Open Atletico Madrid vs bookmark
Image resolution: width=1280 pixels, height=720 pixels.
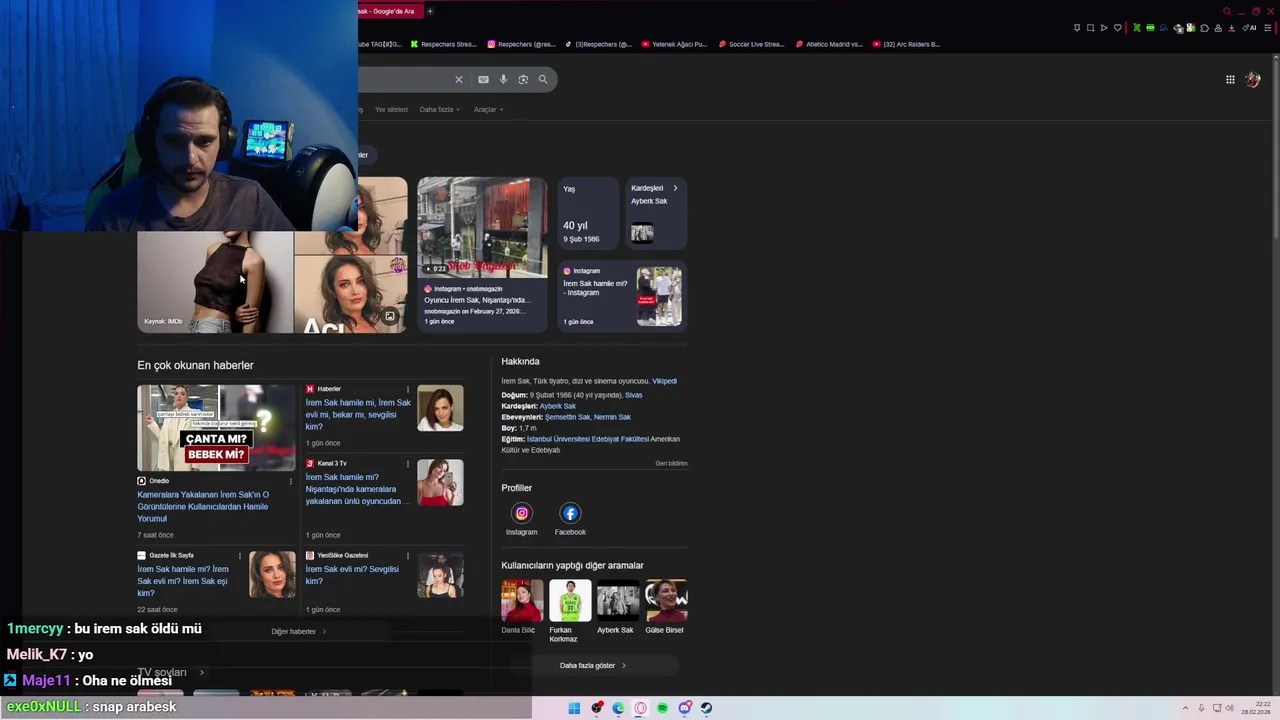pyautogui.click(x=829, y=44)
